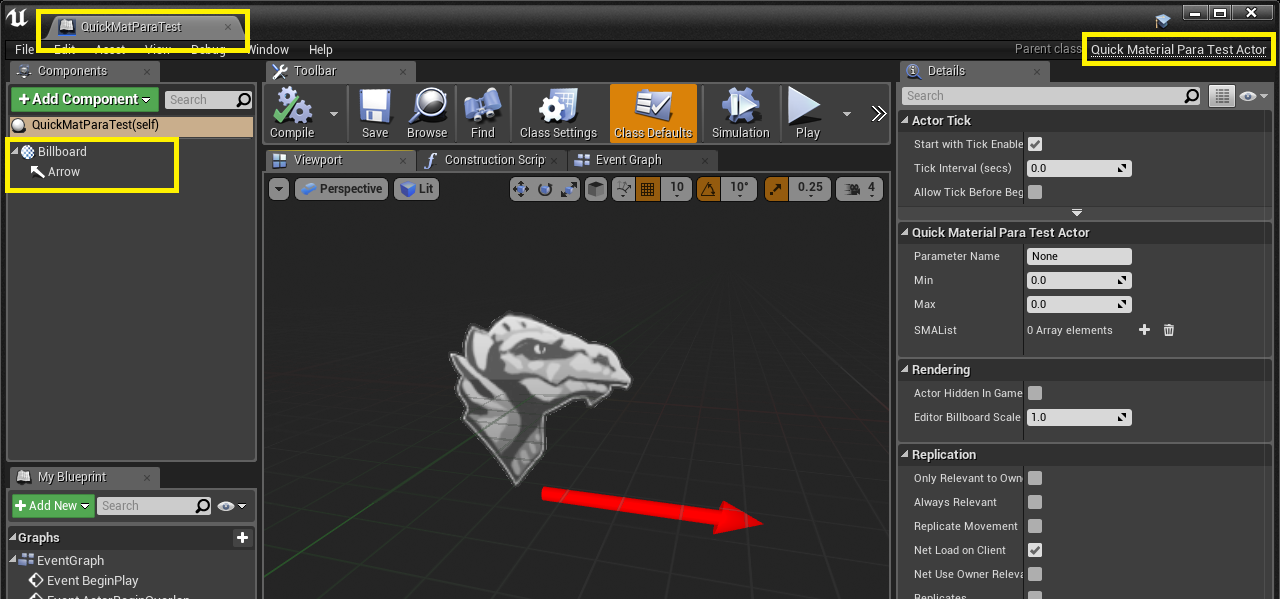Show advanced Actor Tick properties arrow
This screenshot has height=599, width=1280.
tap(1077, 212)
